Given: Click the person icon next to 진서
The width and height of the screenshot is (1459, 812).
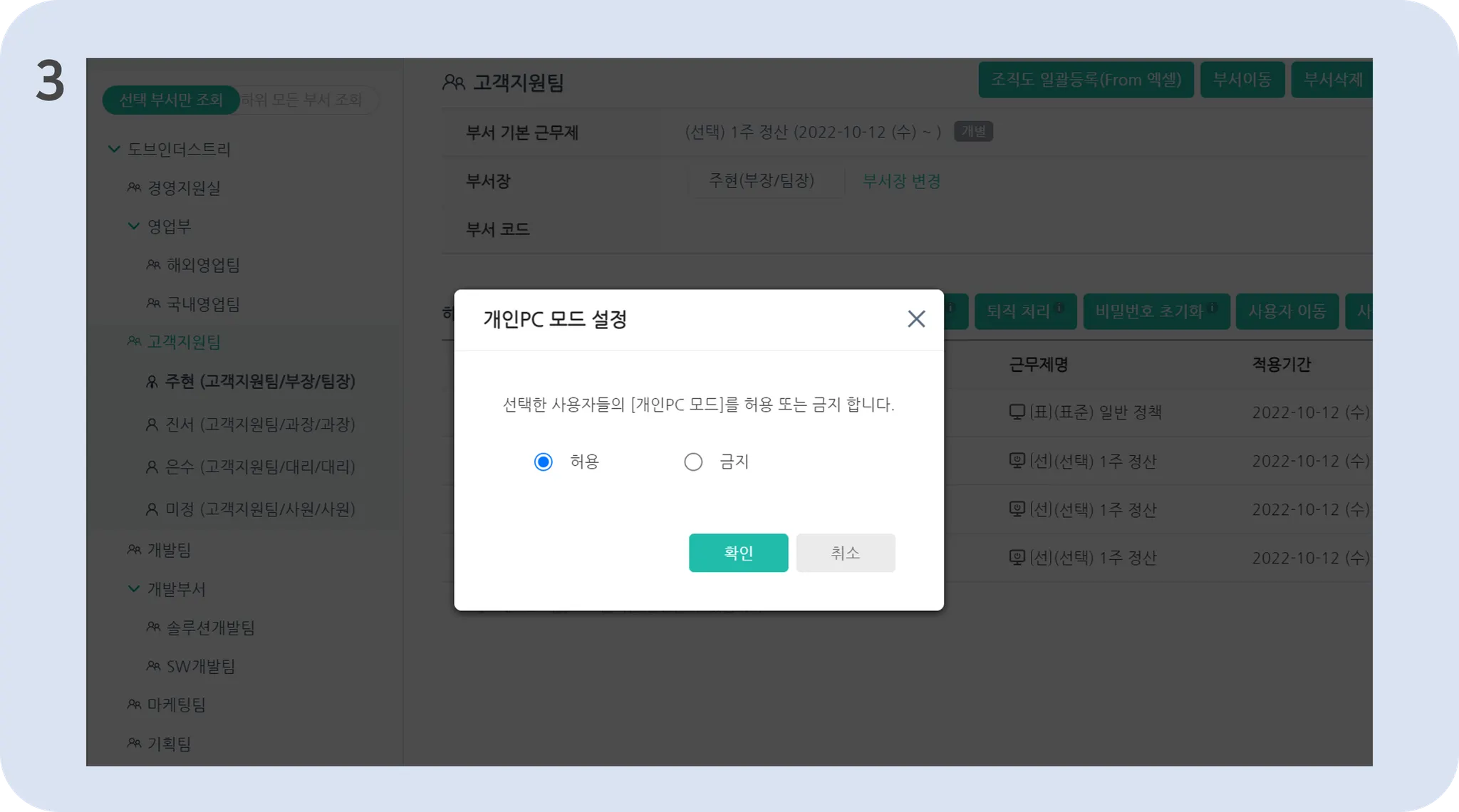Looking at the screenshot, I should click(152, 425).
